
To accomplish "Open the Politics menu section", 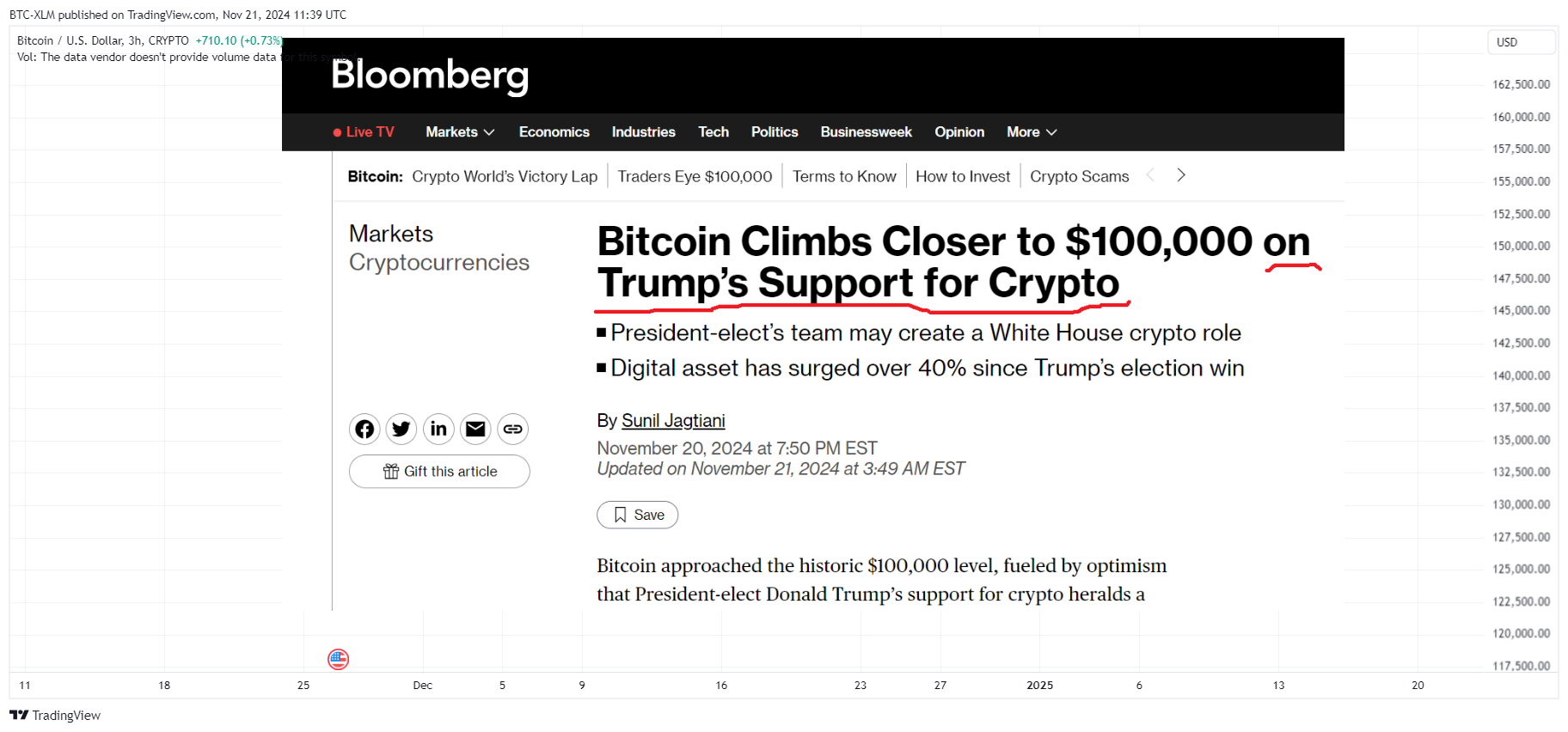I will tap(775, 131).
